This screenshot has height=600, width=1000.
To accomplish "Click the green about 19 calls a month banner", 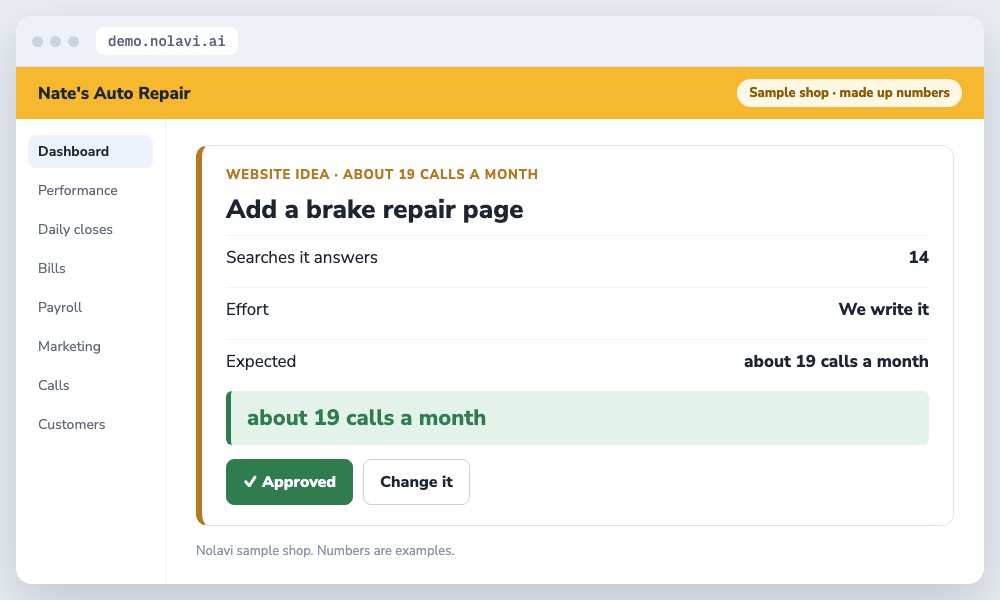I will pos(577,418).
